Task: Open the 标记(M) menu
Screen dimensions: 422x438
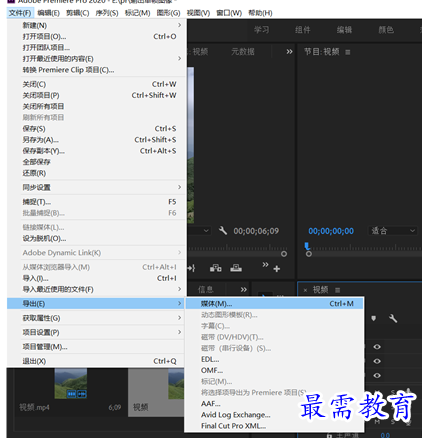Action: pos(137,13)
